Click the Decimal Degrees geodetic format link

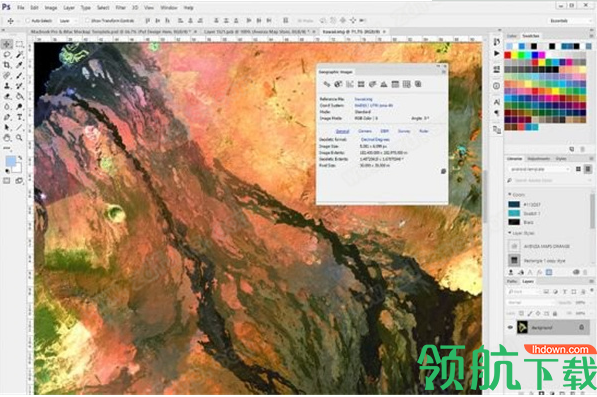tap(375, 140)
